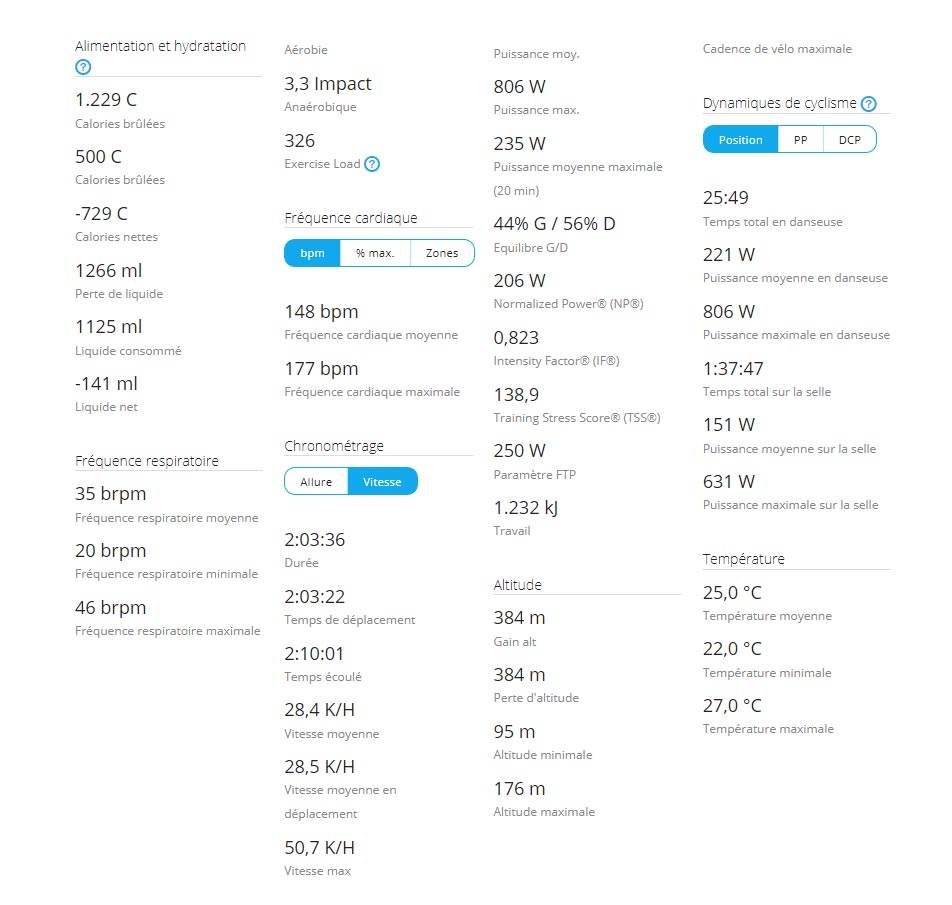This screenshot has width=952, height=905.
Task: Switch cycling dynamics to PP tab
Action: click(801, 140)
